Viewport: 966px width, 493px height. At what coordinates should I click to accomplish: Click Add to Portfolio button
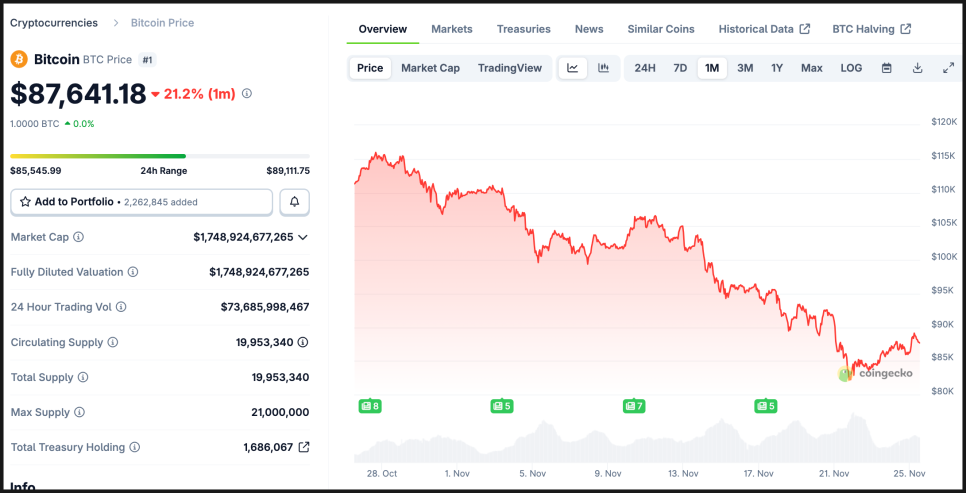(x=141, y=202)
